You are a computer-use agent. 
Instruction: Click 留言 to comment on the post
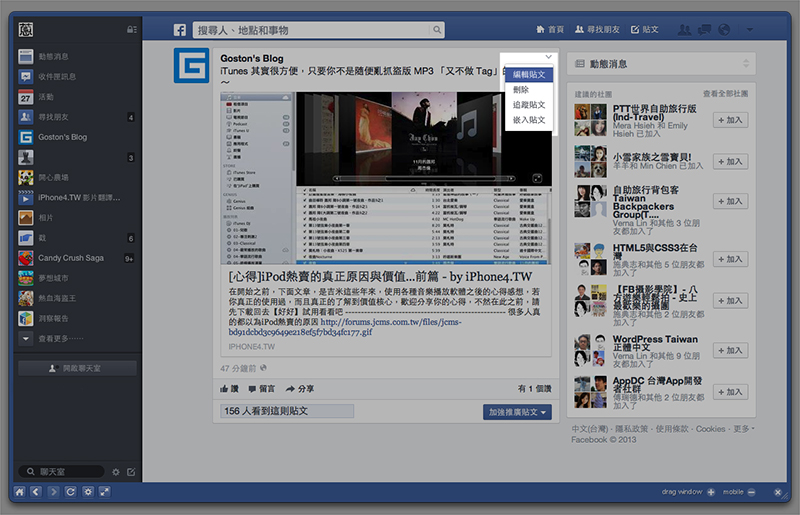262,389
